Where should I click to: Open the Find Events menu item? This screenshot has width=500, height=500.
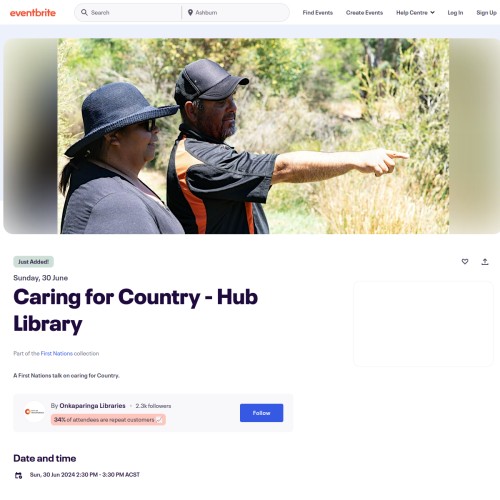point(318,13)
